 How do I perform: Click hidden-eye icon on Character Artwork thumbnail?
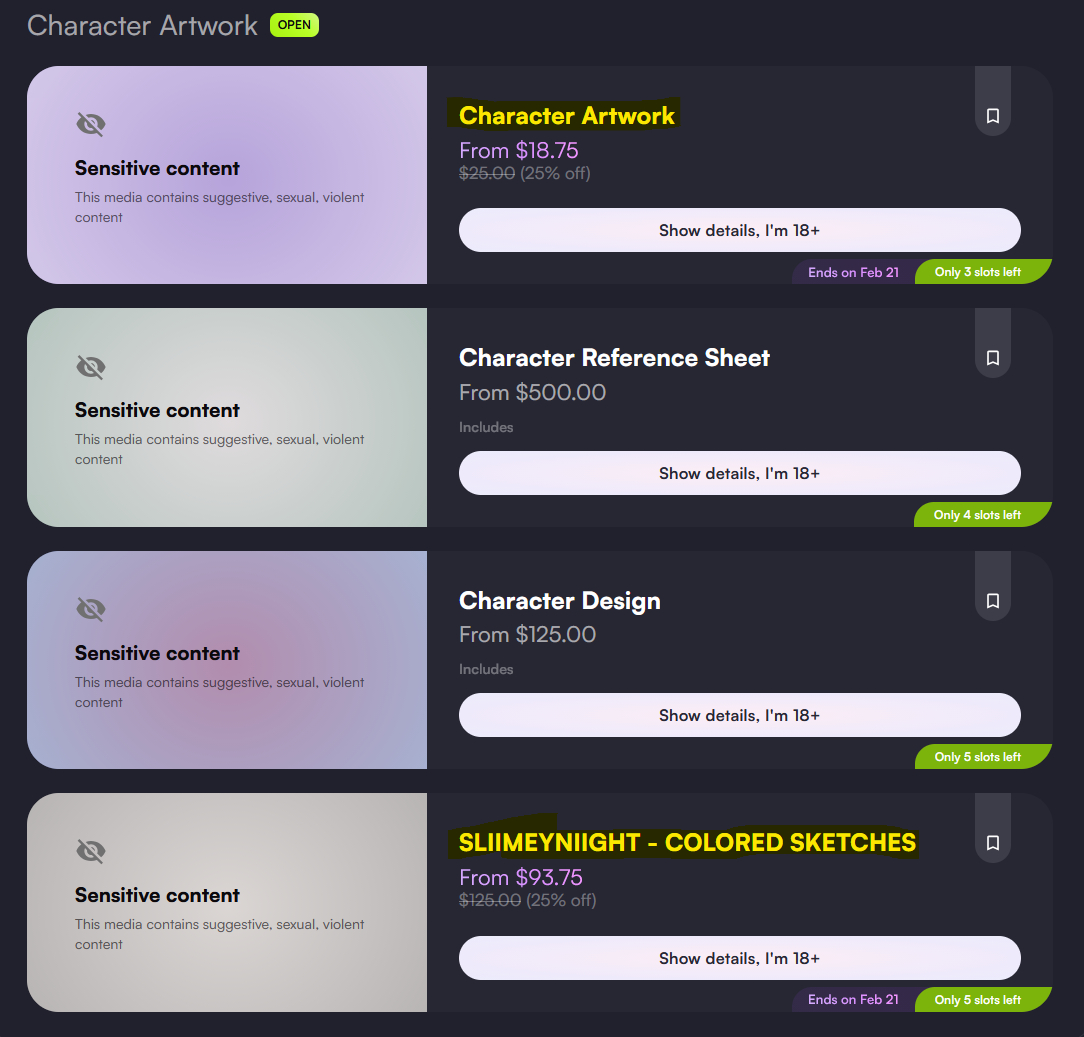pos(90,125)
